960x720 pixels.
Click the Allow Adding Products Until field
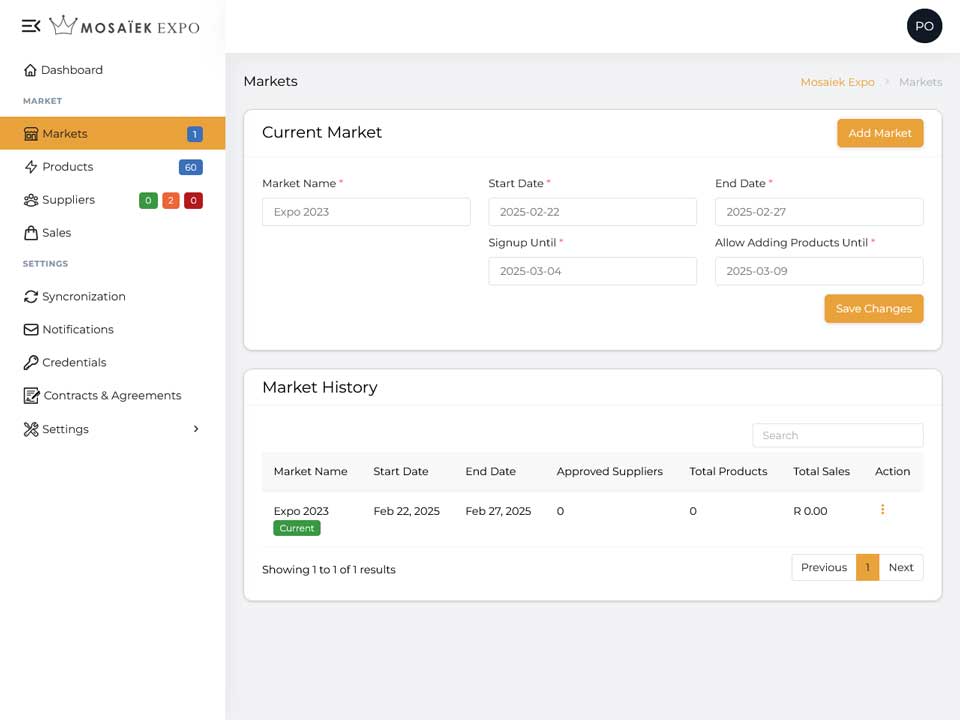click(x=819, y=271)
